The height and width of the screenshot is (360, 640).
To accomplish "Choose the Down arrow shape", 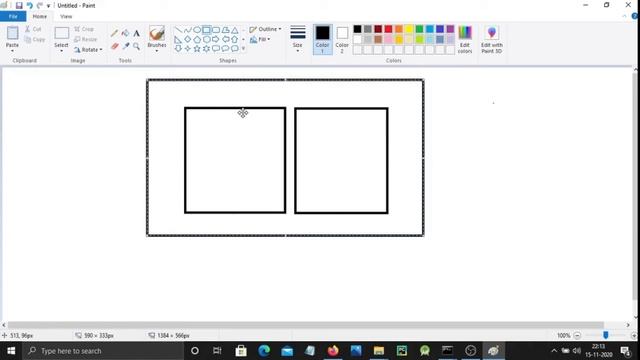I will 178,49.
